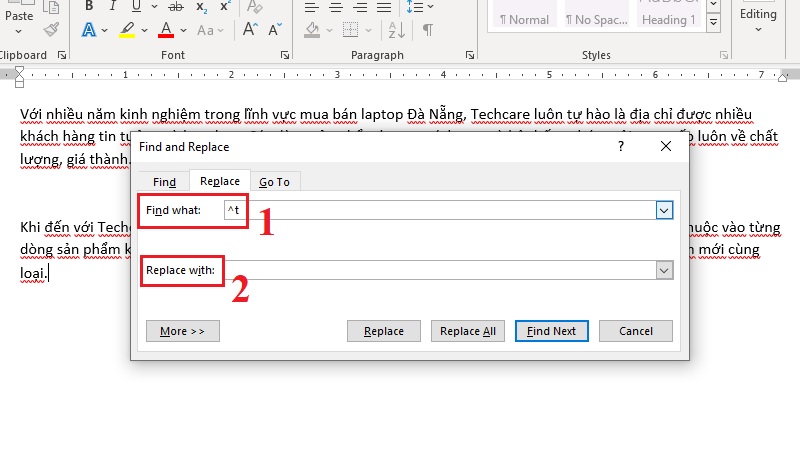Apply Subscript formatting
The image size is (800, 450).
pos(202,6)
